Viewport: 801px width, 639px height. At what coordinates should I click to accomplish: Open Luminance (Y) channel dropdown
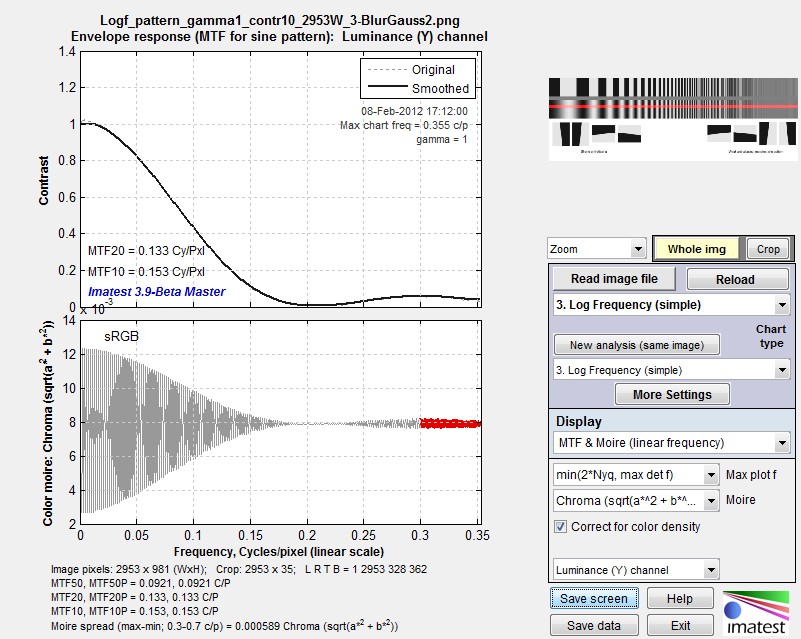636,570
